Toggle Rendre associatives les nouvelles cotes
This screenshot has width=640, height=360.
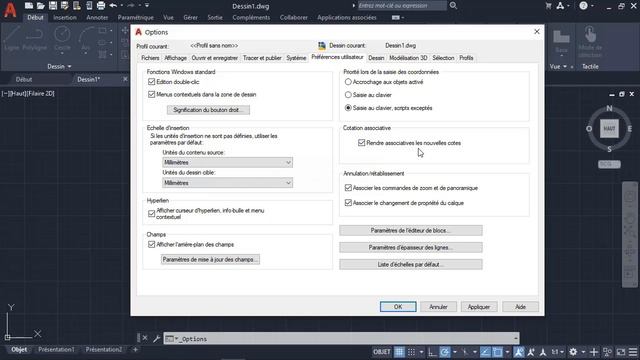pyautogui.click(x=361, y=143)
